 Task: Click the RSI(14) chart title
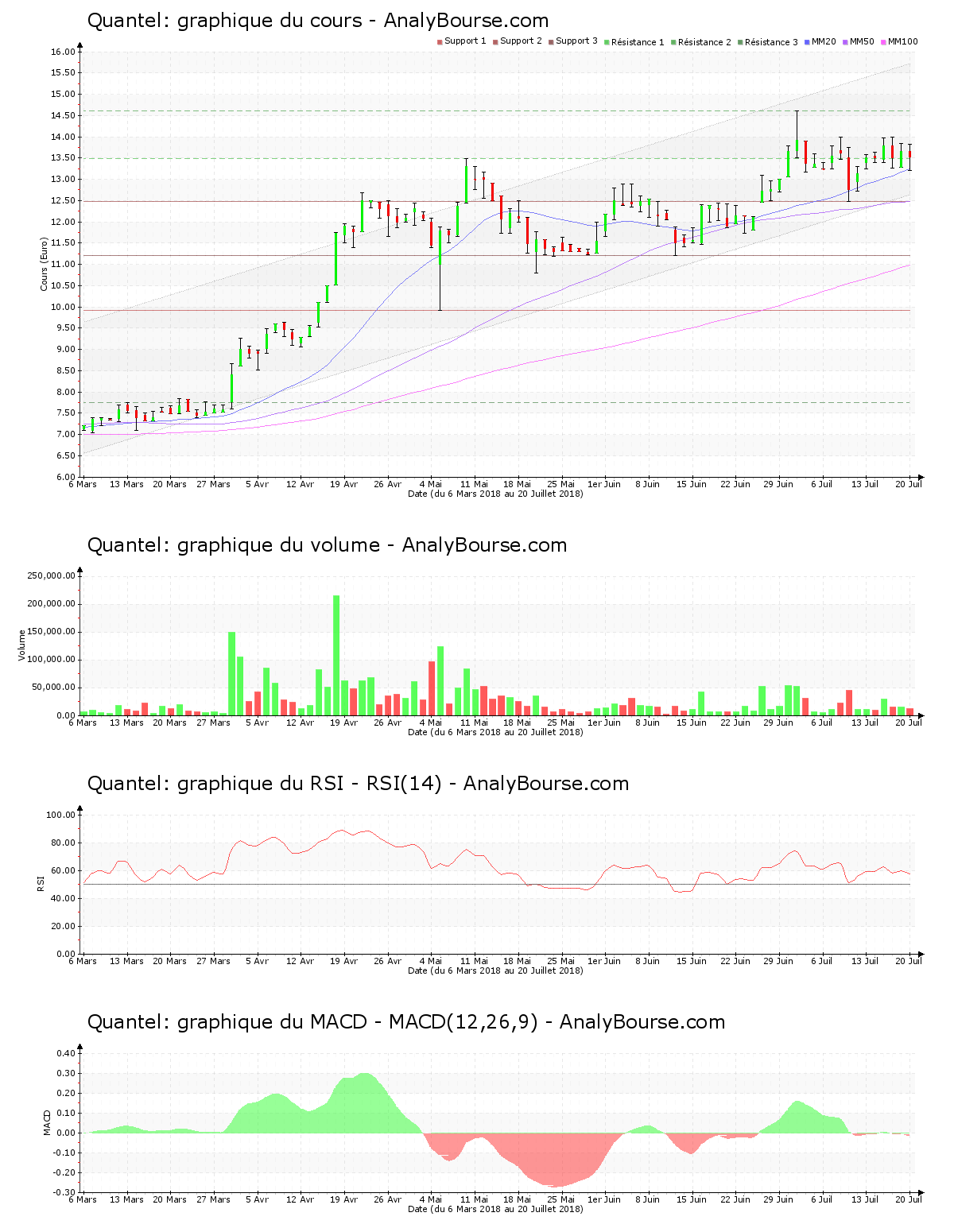pos(358,784)
